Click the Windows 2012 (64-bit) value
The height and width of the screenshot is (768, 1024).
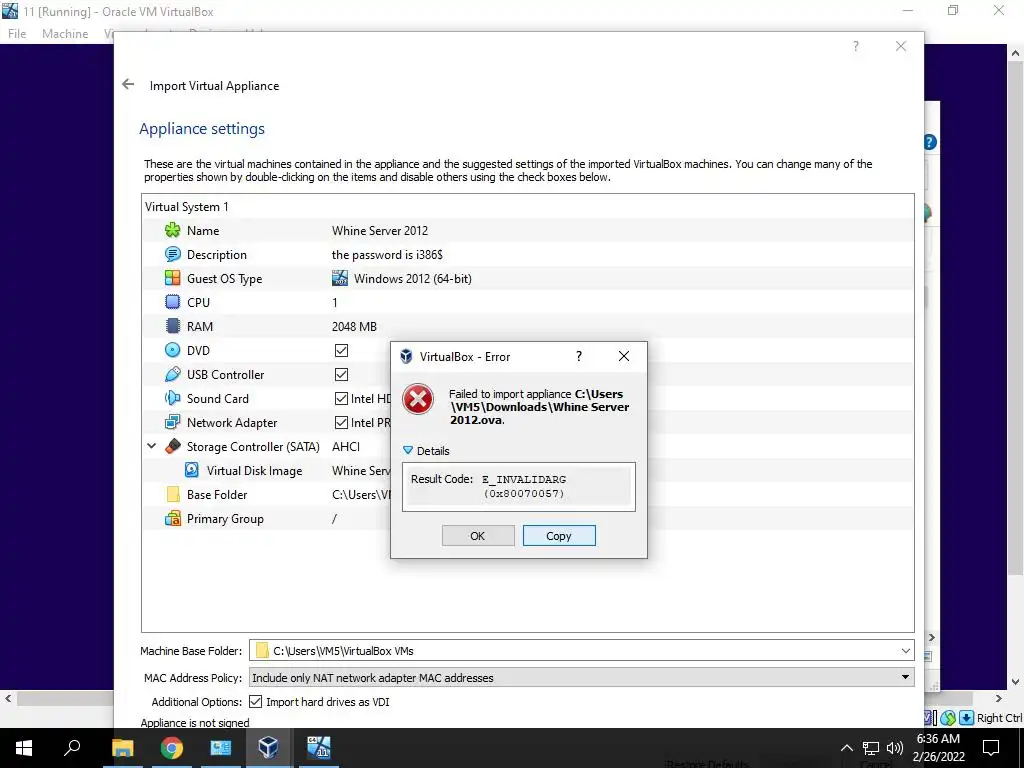[413, 278]
